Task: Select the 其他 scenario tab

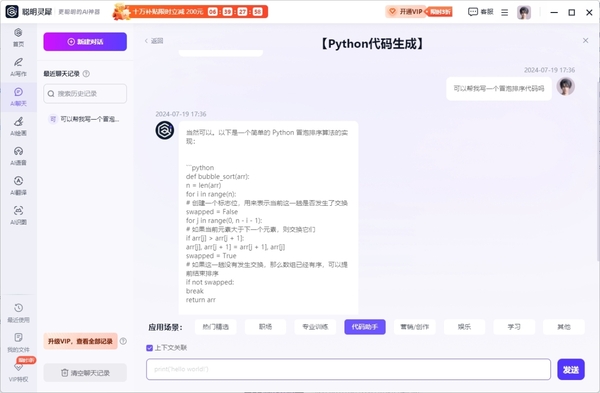Action: click(x=564, y=327)
